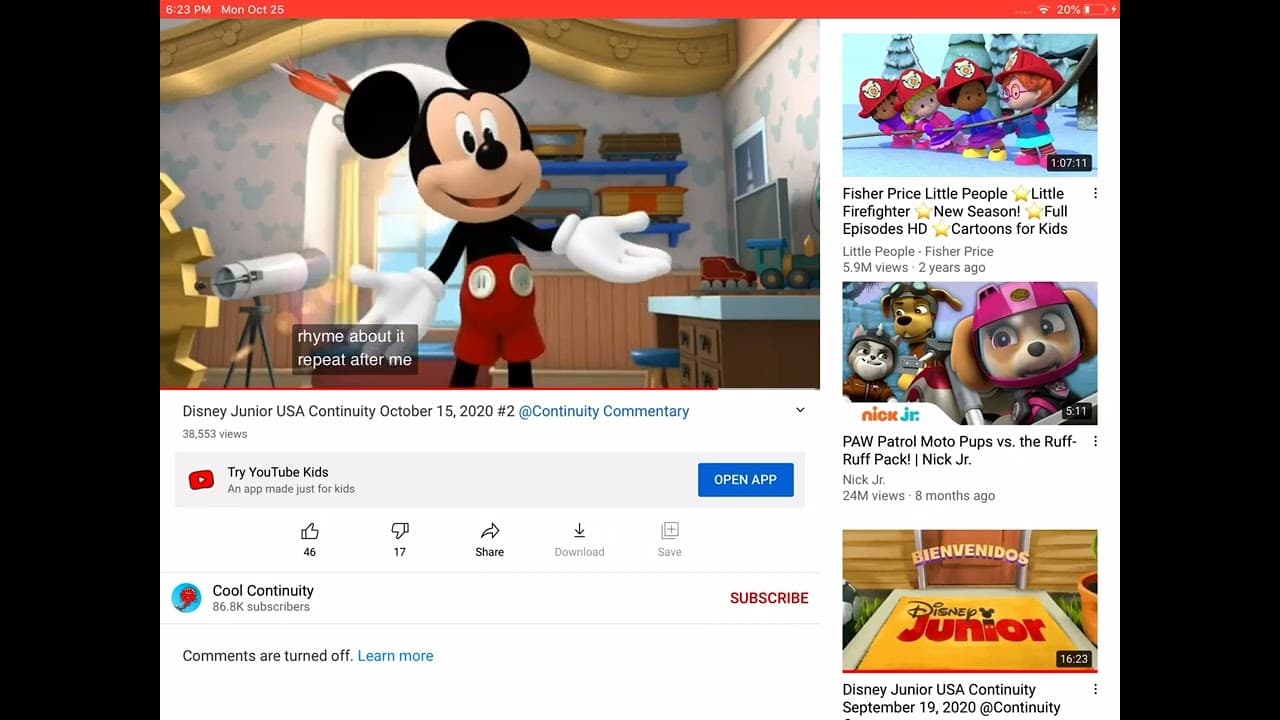Open PAW Patrol Moto Pups vs. Ruff-Ruff title

960,451
